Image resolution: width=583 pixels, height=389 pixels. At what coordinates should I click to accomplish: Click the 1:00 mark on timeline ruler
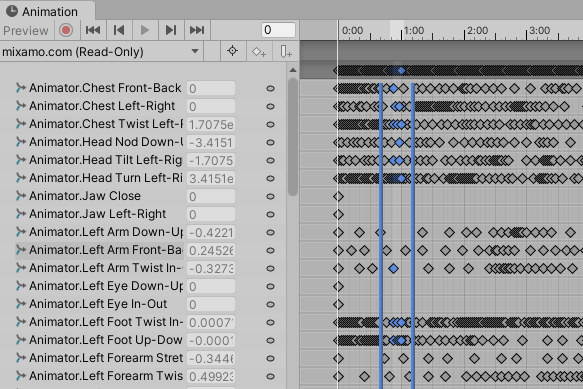tap(414, 30)
